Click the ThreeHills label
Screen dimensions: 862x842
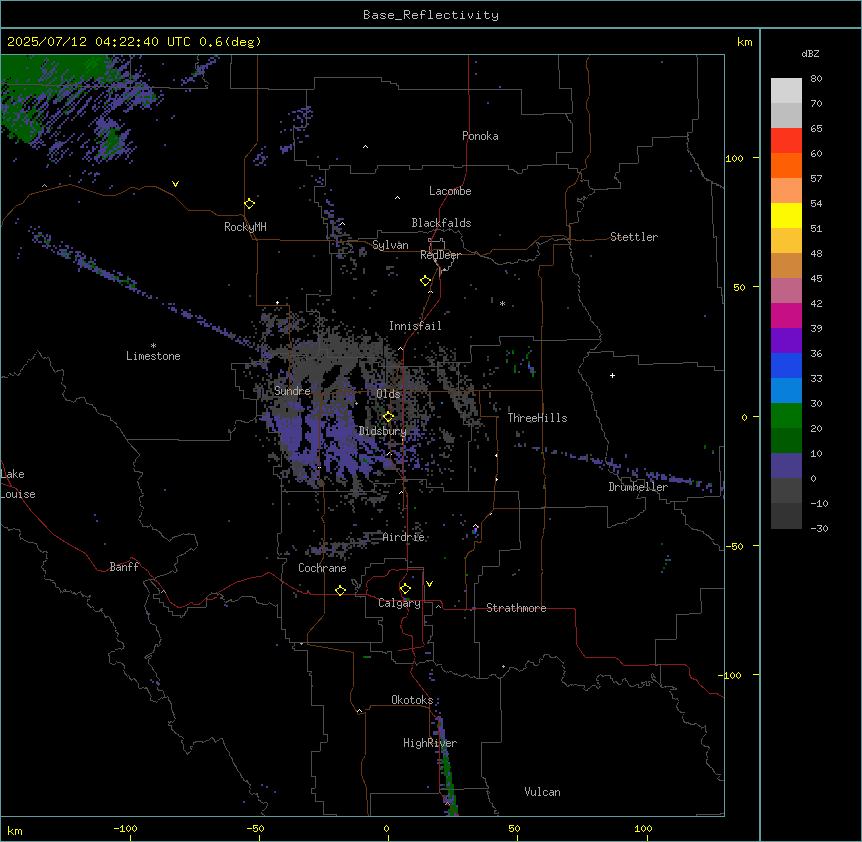[x=537, y=418]
